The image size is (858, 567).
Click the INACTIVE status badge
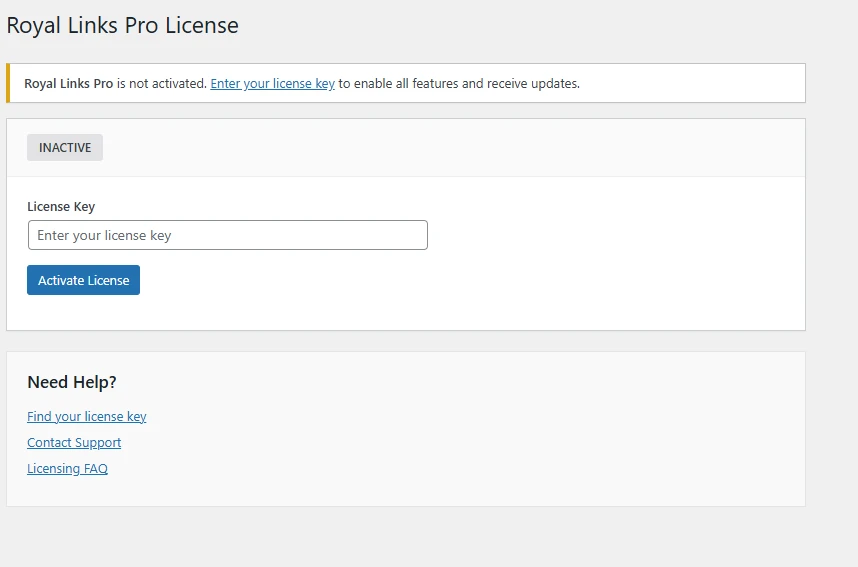pos(65,148)
